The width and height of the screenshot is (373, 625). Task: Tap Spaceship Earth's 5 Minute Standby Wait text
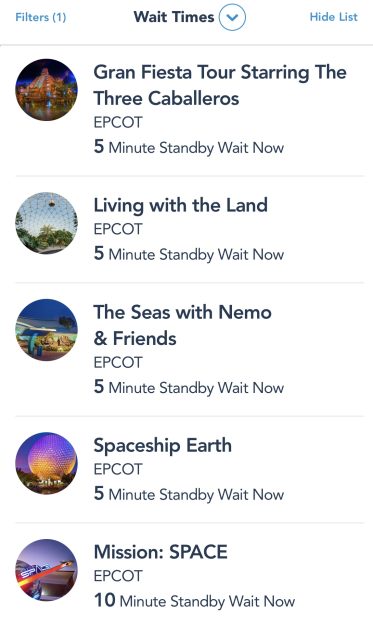point(189,494)
